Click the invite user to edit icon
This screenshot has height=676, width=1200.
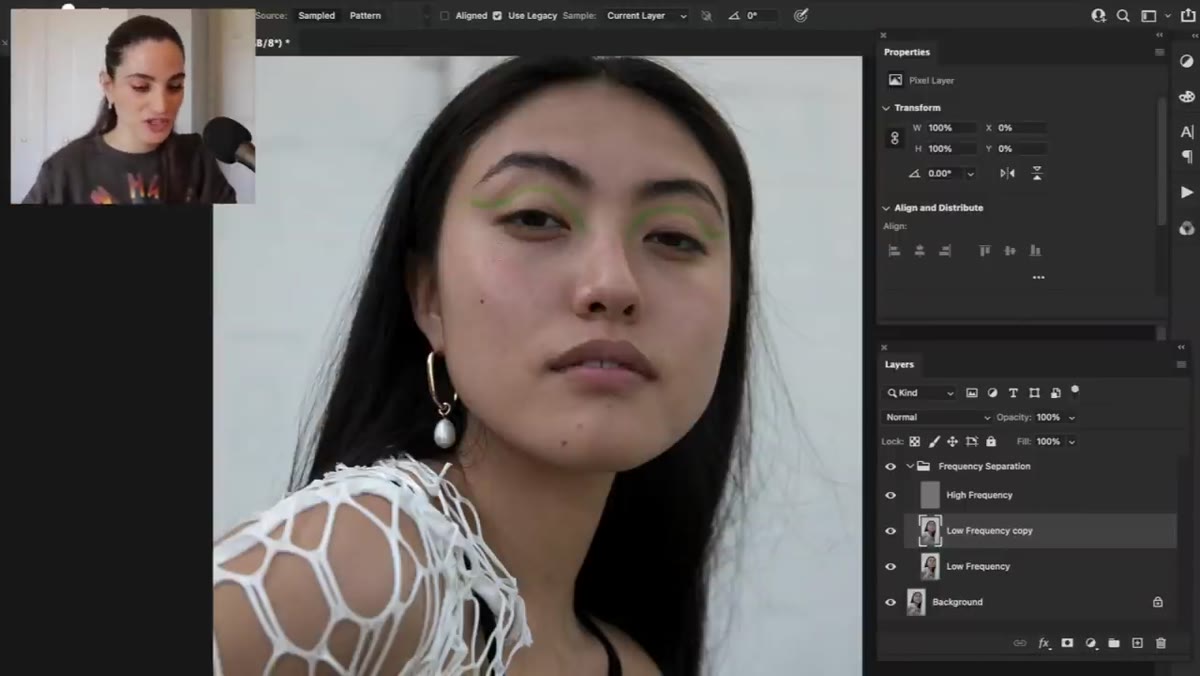point(1099,16)
